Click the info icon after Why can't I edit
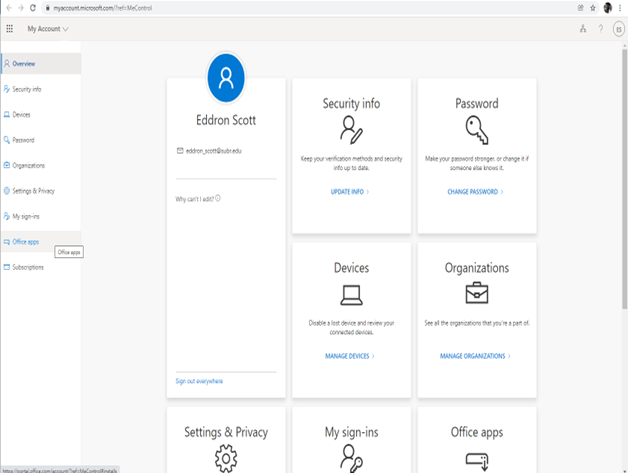628x473 pixels. point(218,198)
